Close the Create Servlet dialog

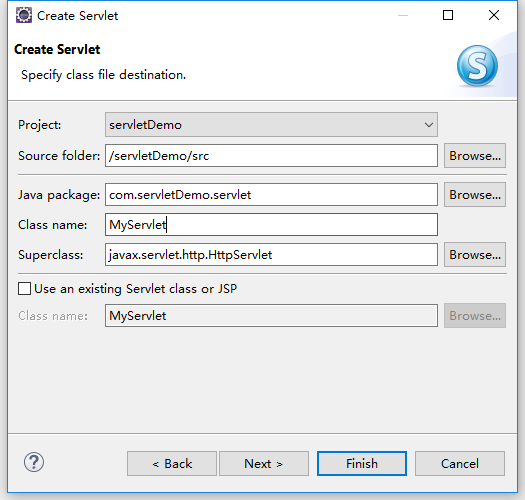[x=494, y=15]
